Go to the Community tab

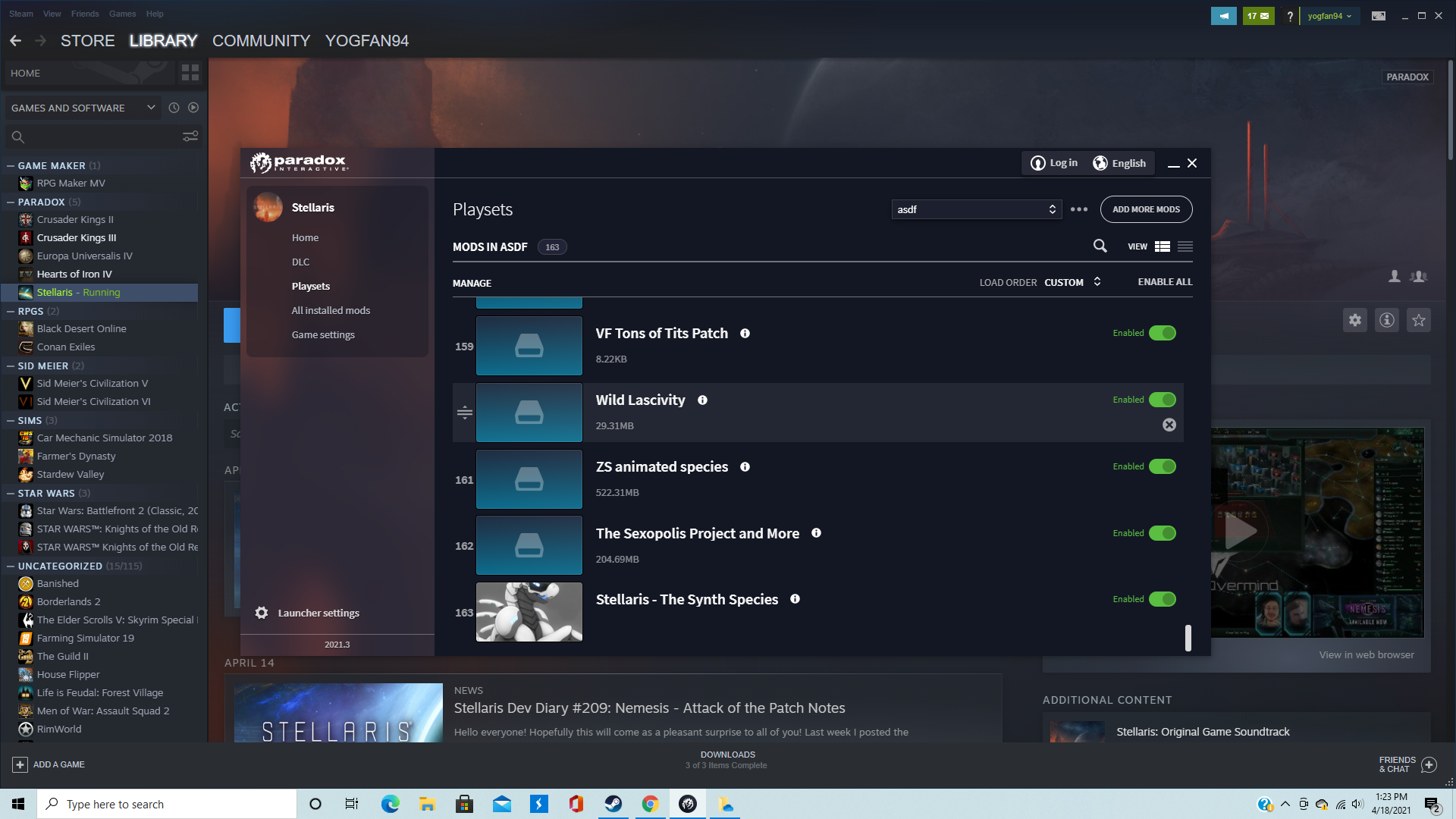261,41
